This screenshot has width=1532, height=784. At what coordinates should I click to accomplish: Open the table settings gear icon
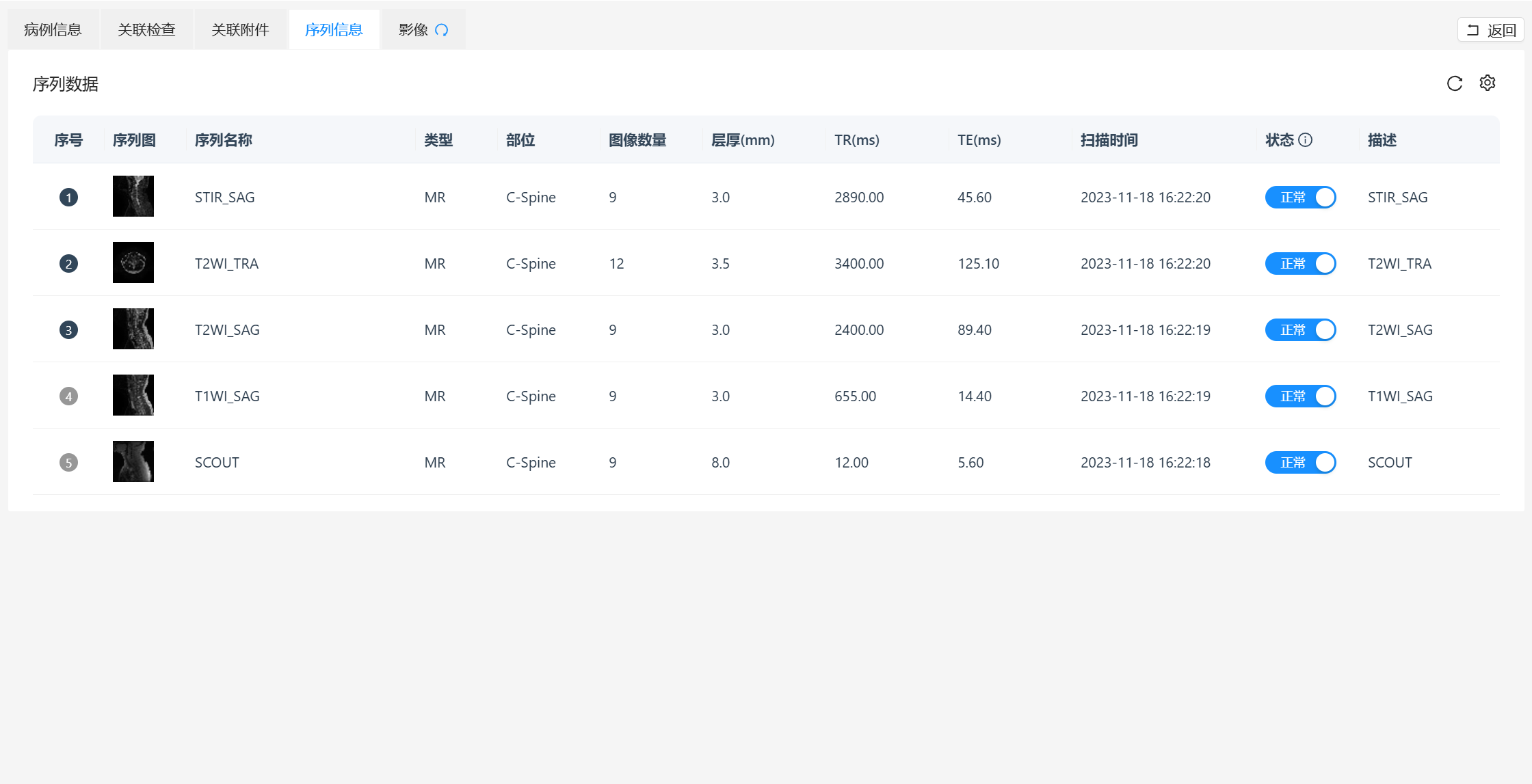point(1487,83)
